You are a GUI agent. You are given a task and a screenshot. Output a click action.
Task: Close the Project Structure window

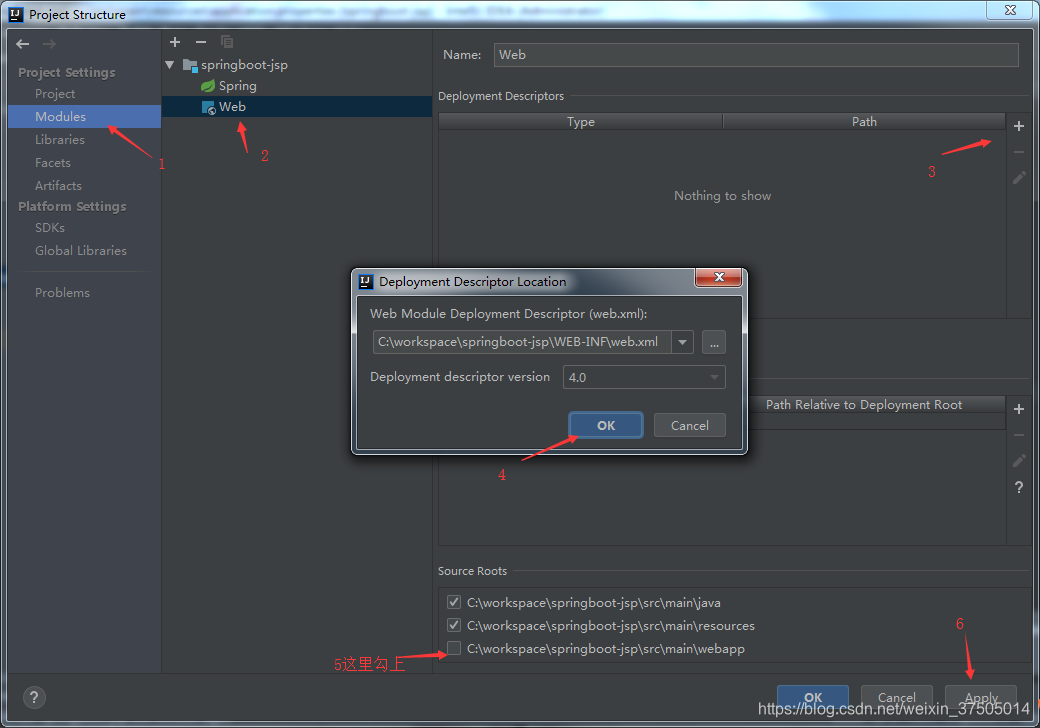pos(1010,10)
